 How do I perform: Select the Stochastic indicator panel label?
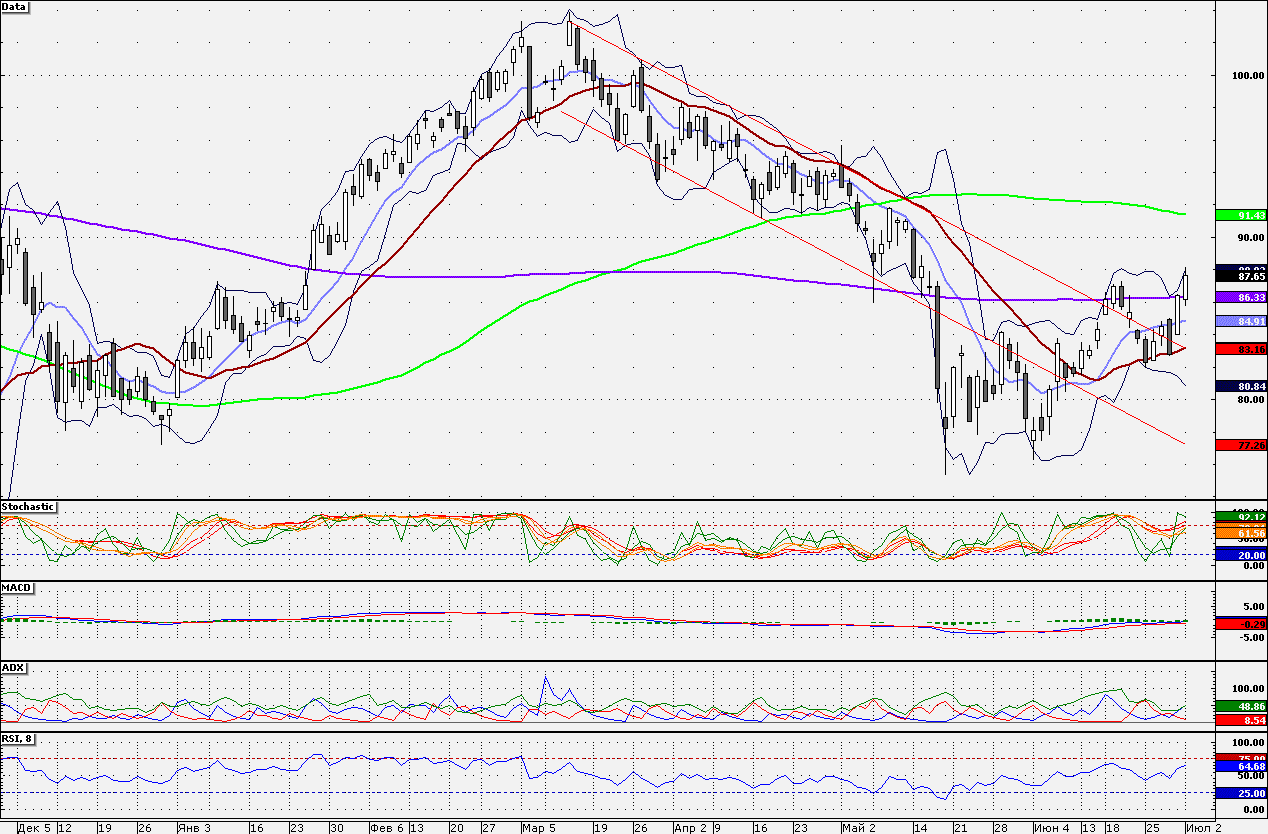28,507
